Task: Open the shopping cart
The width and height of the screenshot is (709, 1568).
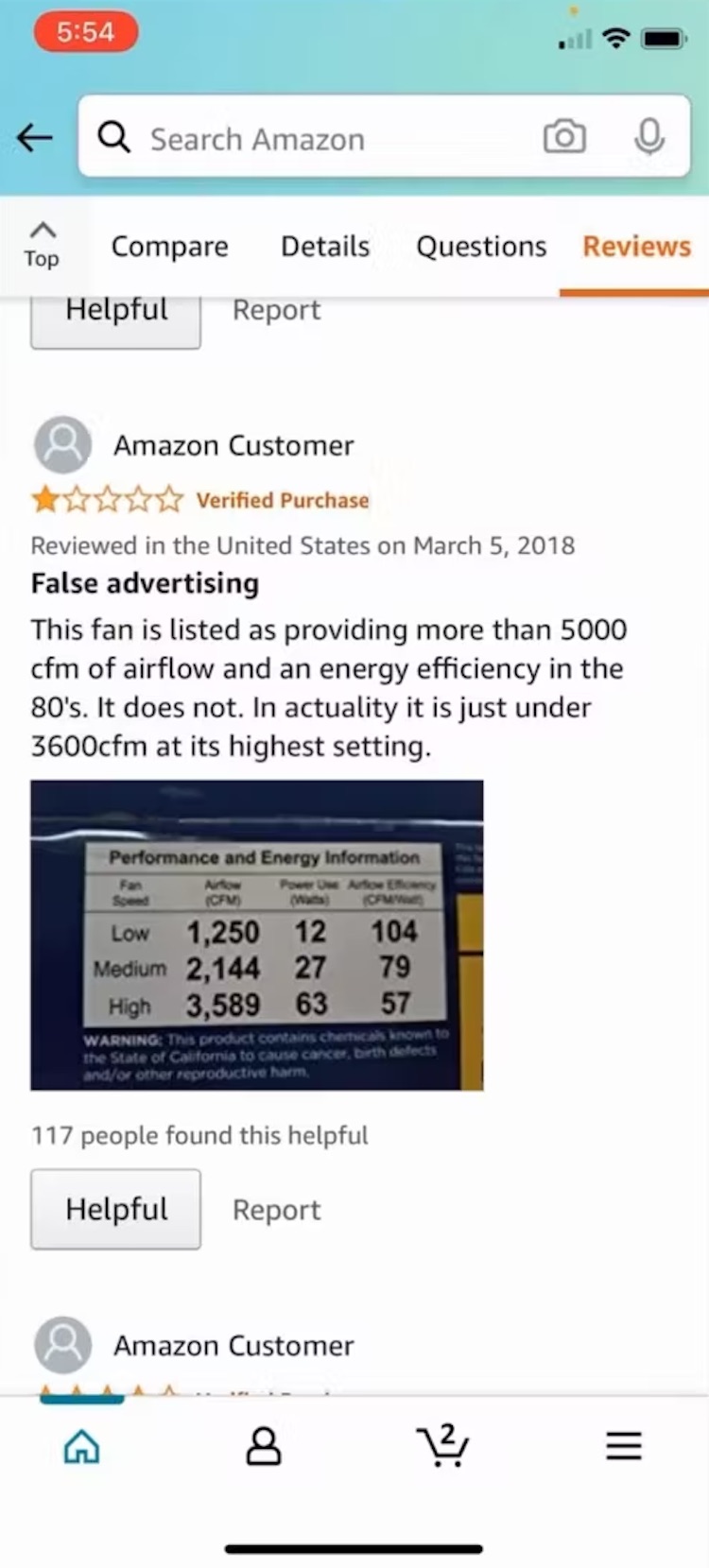Action: (x=442, y=1445)
